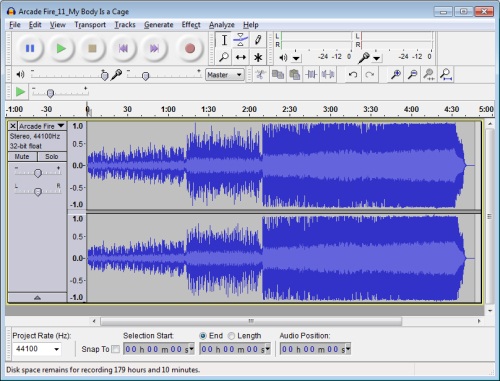Start recording with the Record button
Image resolution: width=500 pixels, height=381 pixels.
pyautogui.click(x=190, y=49)
